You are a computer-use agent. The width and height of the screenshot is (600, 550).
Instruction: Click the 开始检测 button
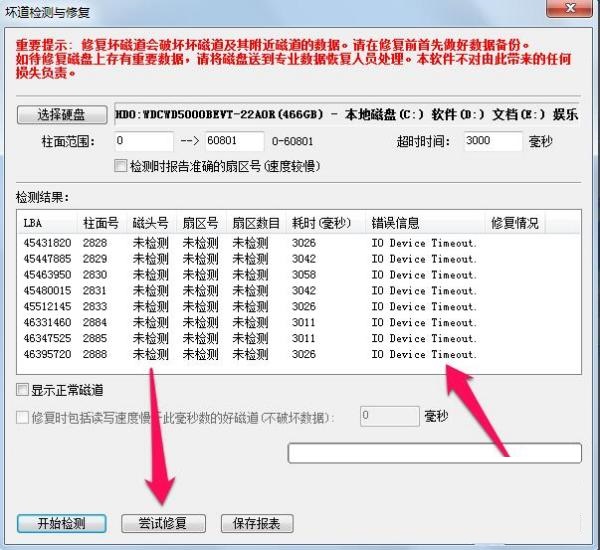coord(61,523)
